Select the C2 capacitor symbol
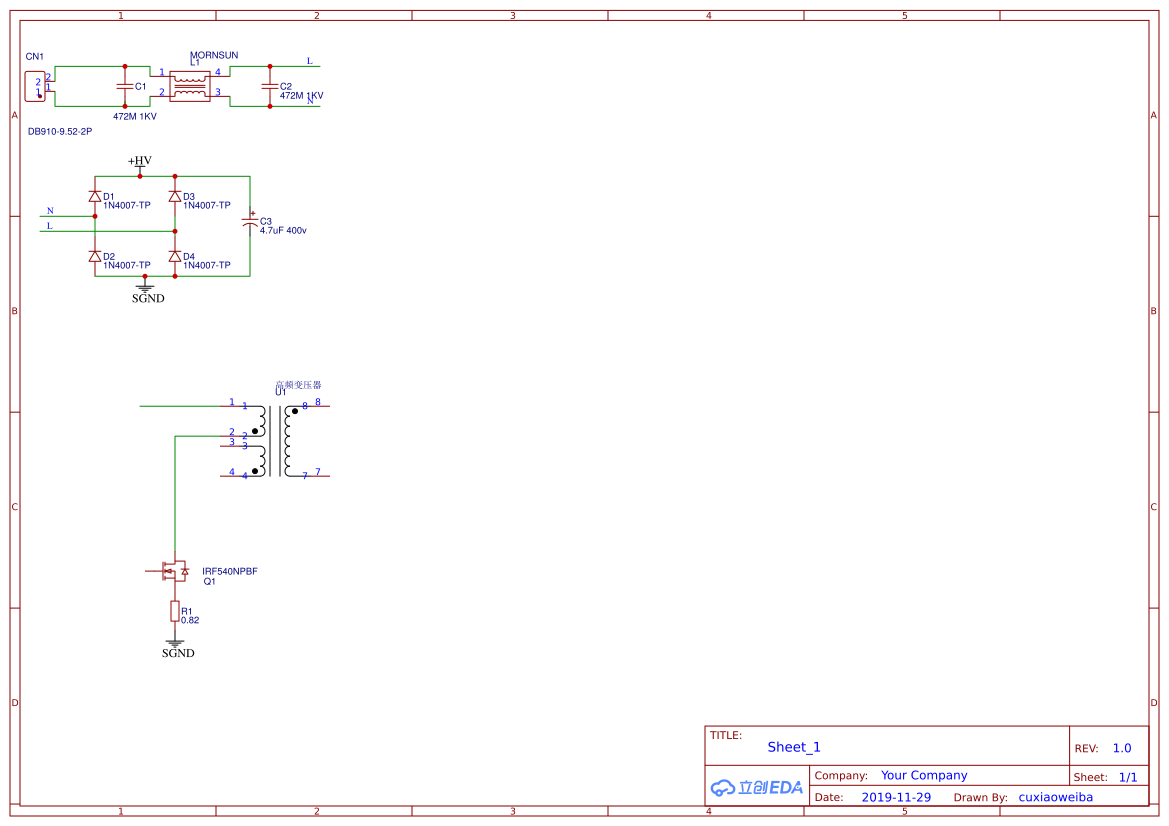 click(x=270, y=86)
